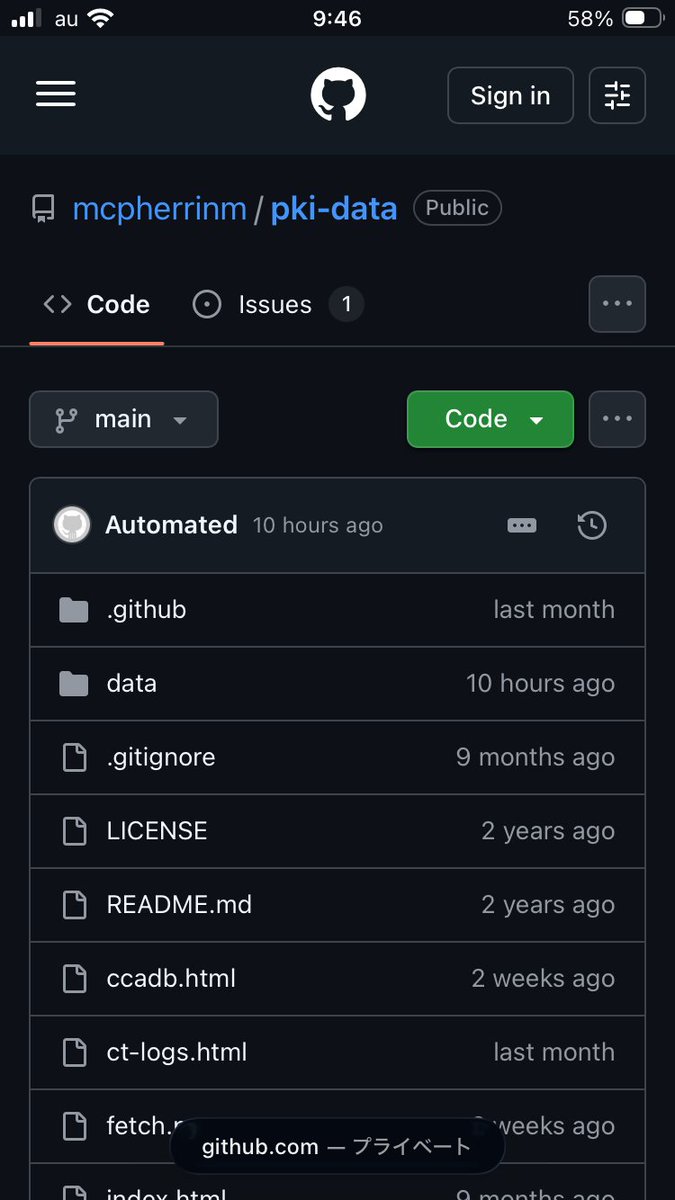Click the Automated commit author avatar
Viewport: 675px width, 1200px height.
(72, 525)
